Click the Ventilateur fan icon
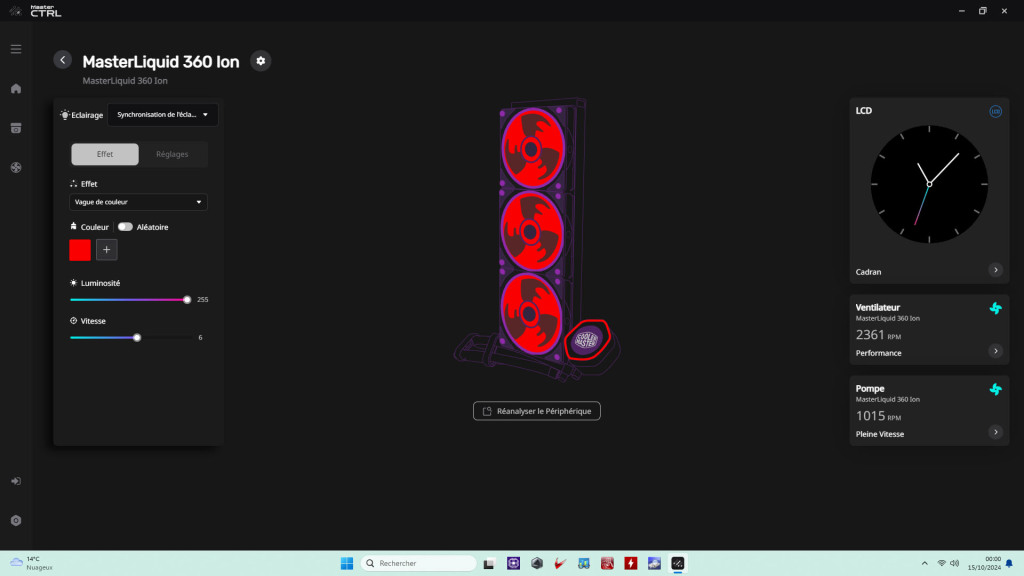Viewport: 1024px width, 576px height. pos(995,308)
